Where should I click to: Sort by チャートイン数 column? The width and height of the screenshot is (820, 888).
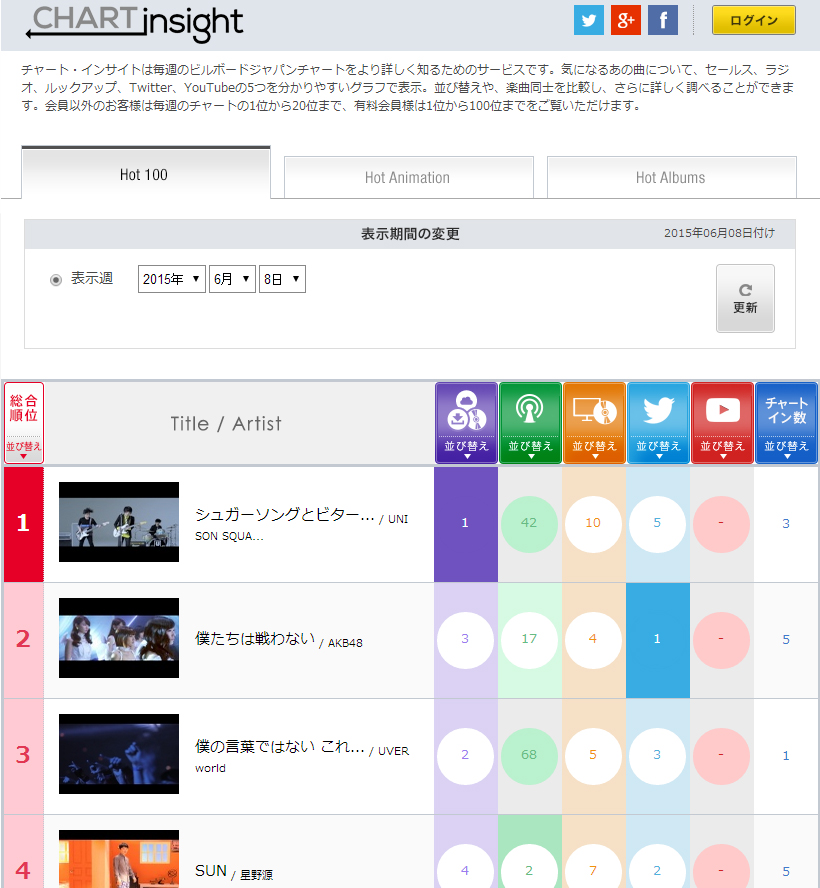(x=786, y=423)
